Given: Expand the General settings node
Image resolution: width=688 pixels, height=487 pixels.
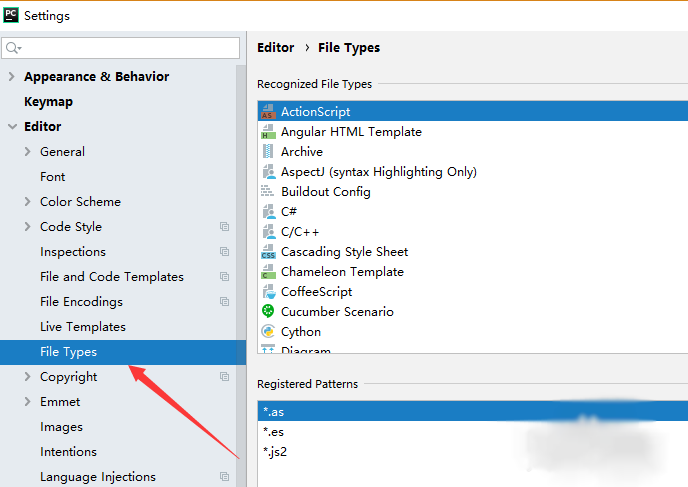Looking at the screenshot, I should [27, 152].
